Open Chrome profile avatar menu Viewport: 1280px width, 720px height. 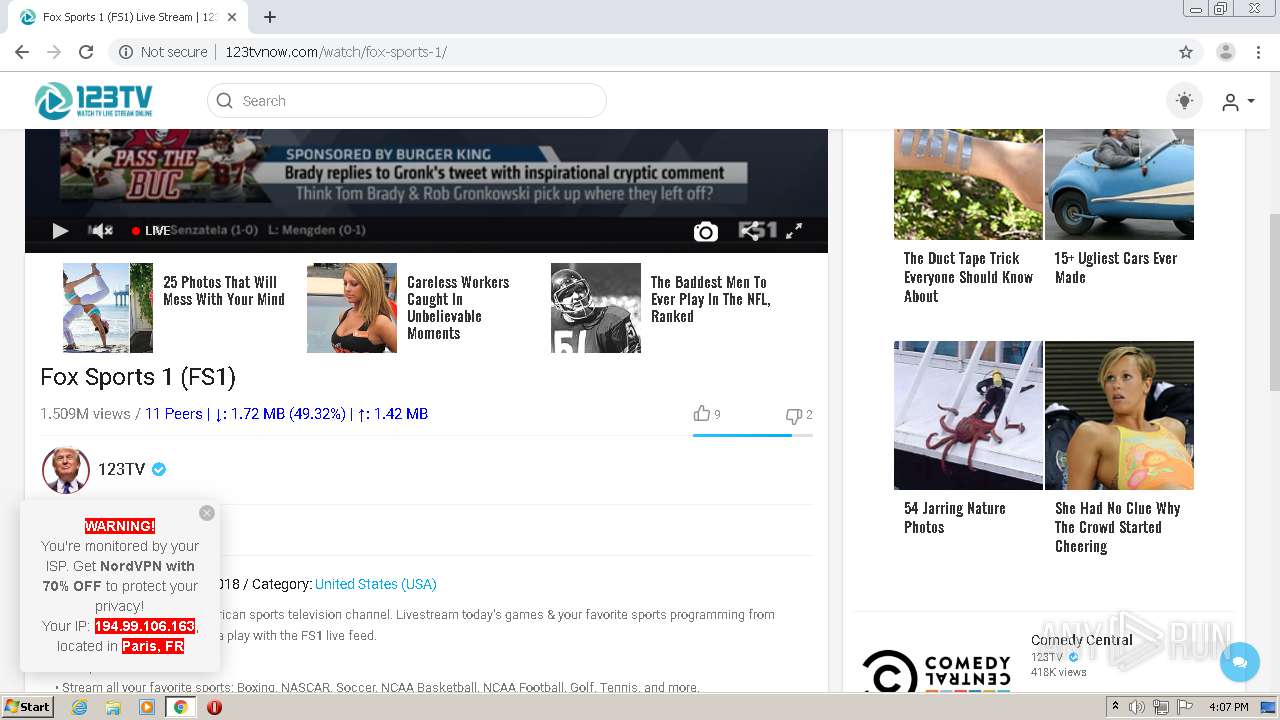point(1226,52)
